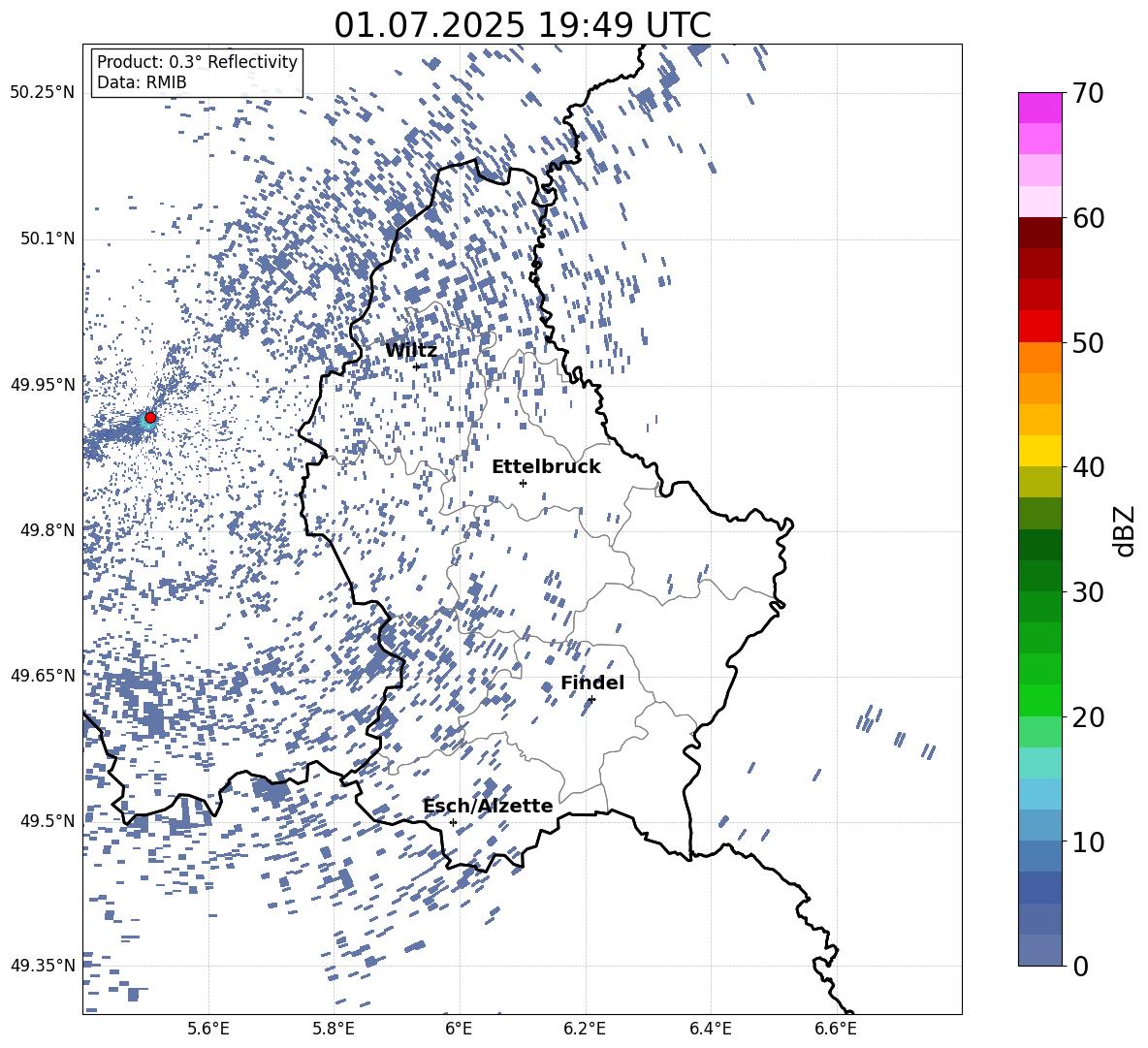Select the Wiltz city label

point(411,351)
